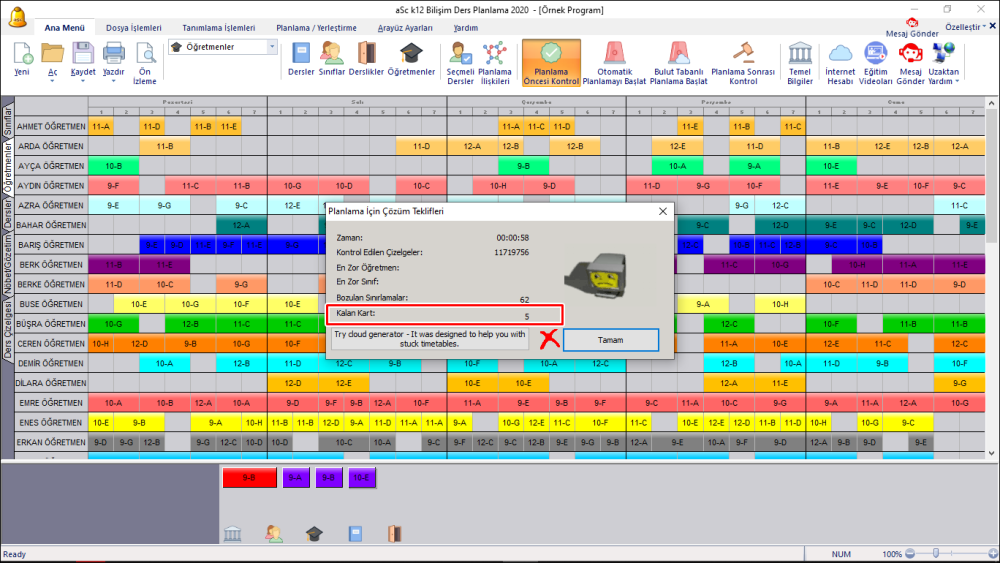Open a file with the Aç icon

52,55
